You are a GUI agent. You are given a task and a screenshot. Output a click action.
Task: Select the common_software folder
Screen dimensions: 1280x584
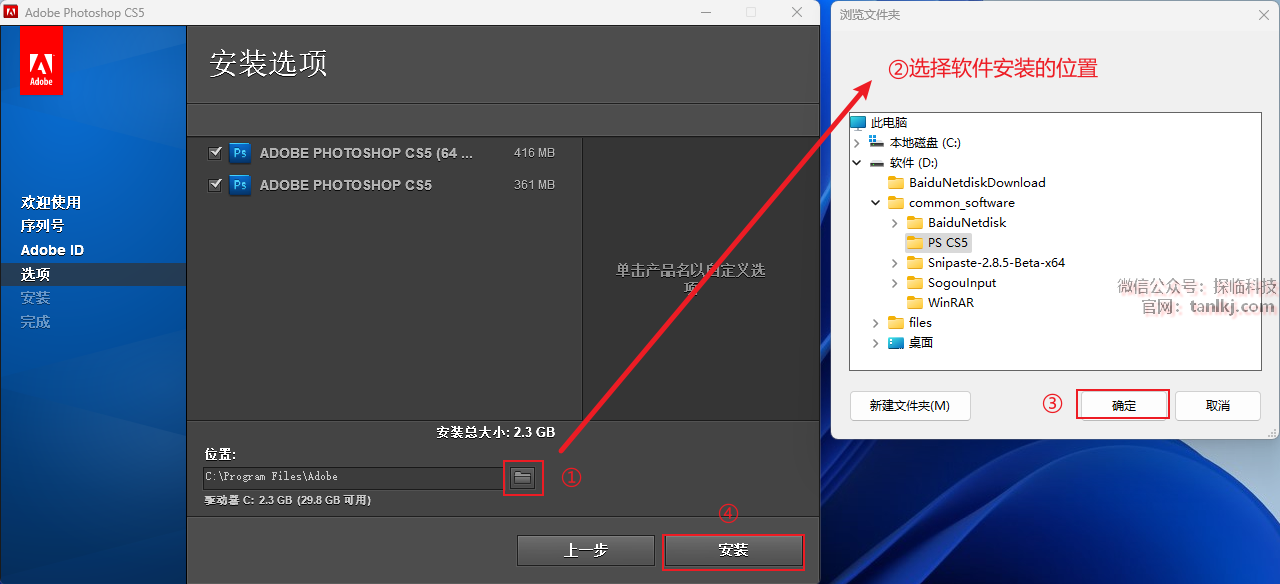pyautogui.click(x=961, y=202)
